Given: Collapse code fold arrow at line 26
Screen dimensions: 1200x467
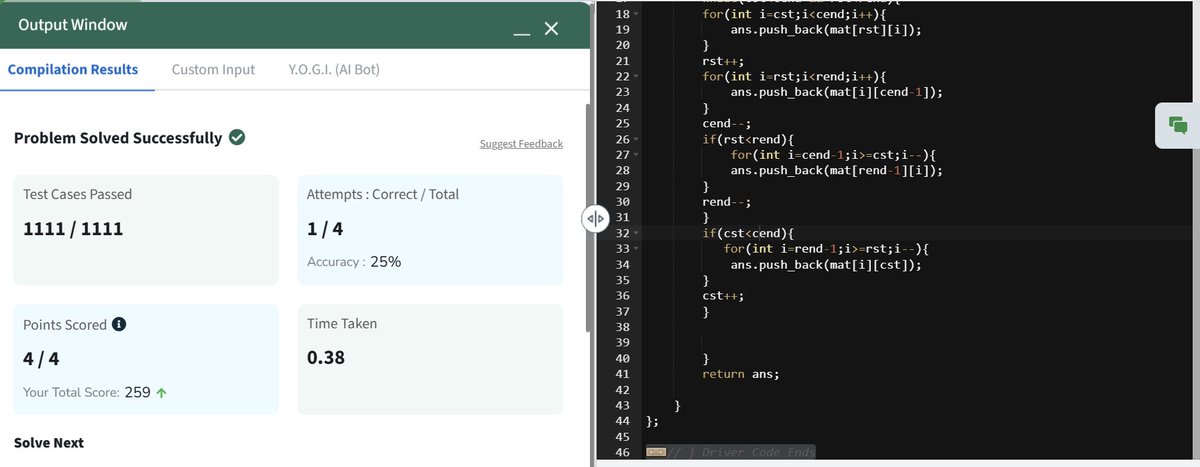Looking at the screenshot, I should (636, 139).
